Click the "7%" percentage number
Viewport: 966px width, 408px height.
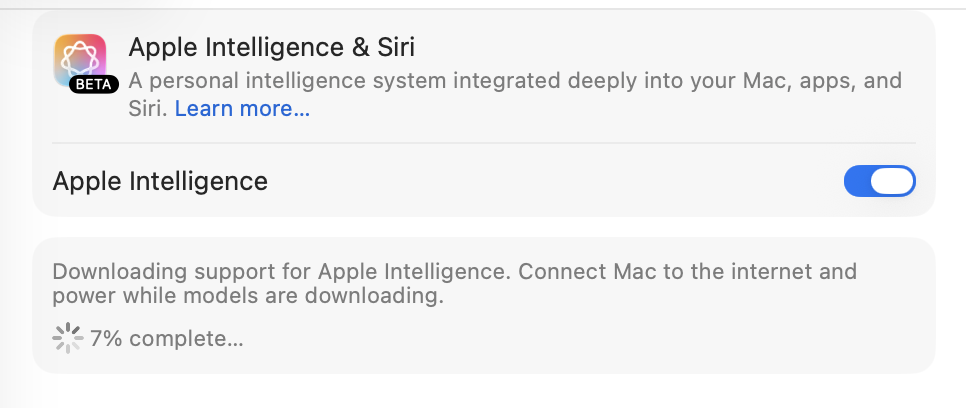point(106,338)
